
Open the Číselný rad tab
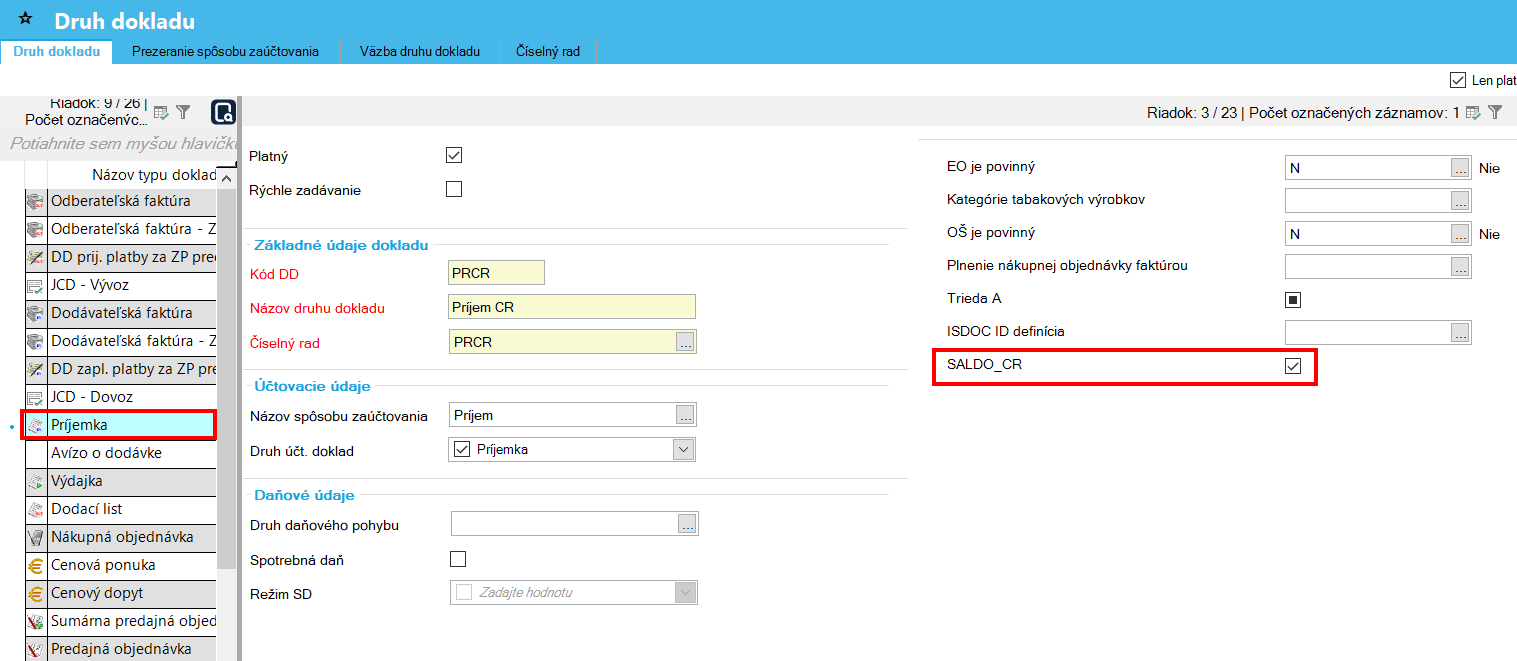[547, 51]
